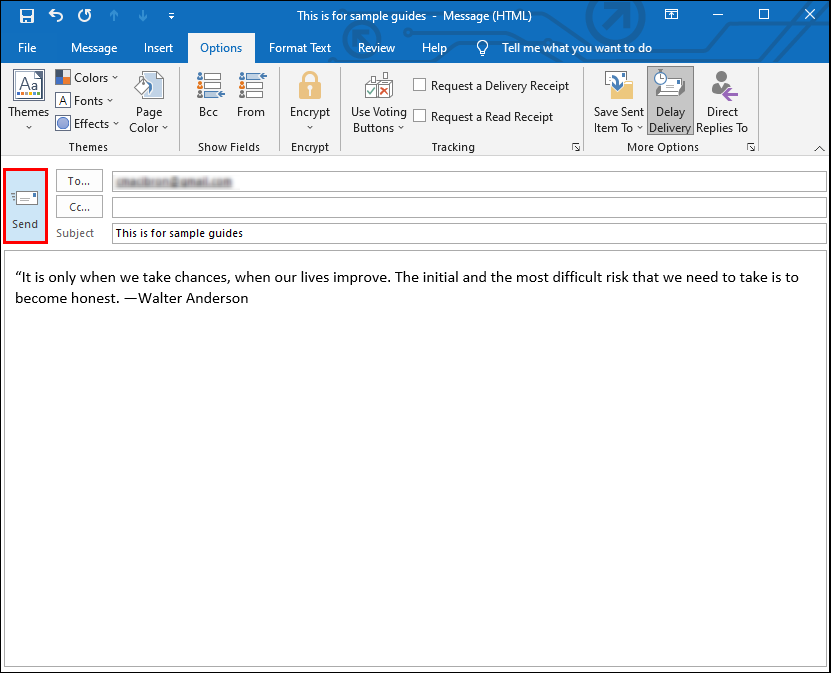Enable Request a Read Receipt
Viewport: 831px width, 673px height.
[420, 117]
